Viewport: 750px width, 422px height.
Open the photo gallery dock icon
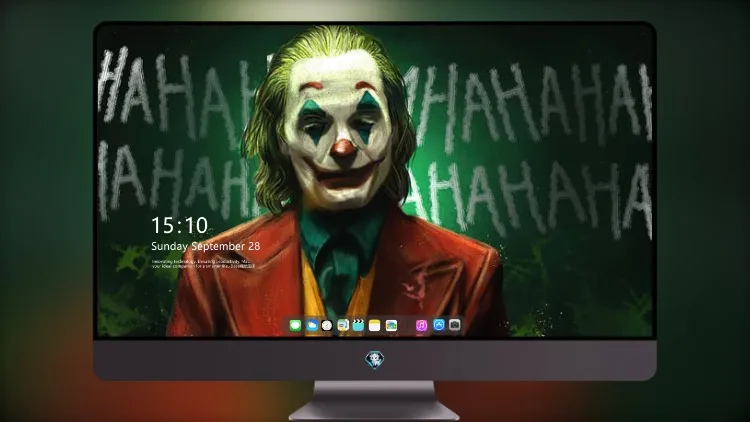pyautogui.click(x=391, y=326)
